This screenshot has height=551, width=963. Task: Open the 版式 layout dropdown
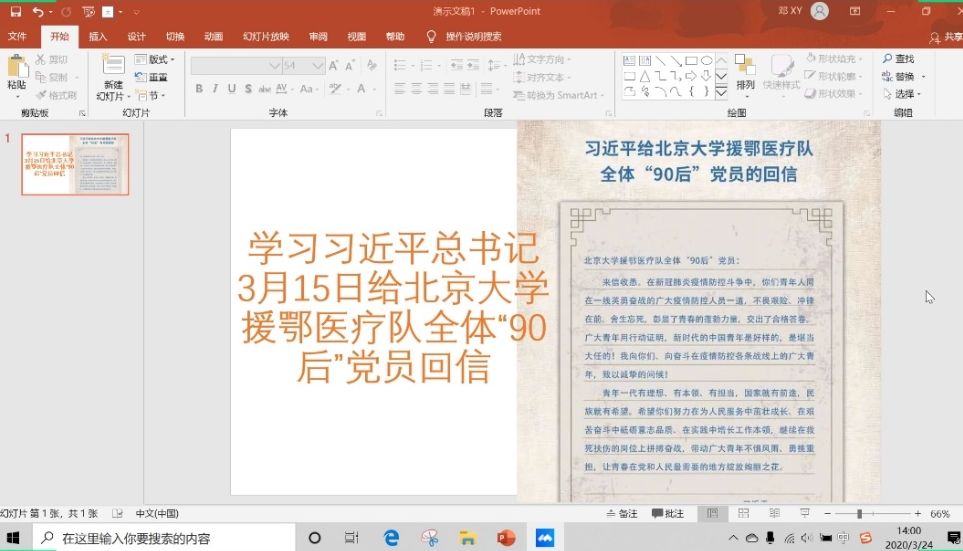pyautogui.click(x=155, y=59)
